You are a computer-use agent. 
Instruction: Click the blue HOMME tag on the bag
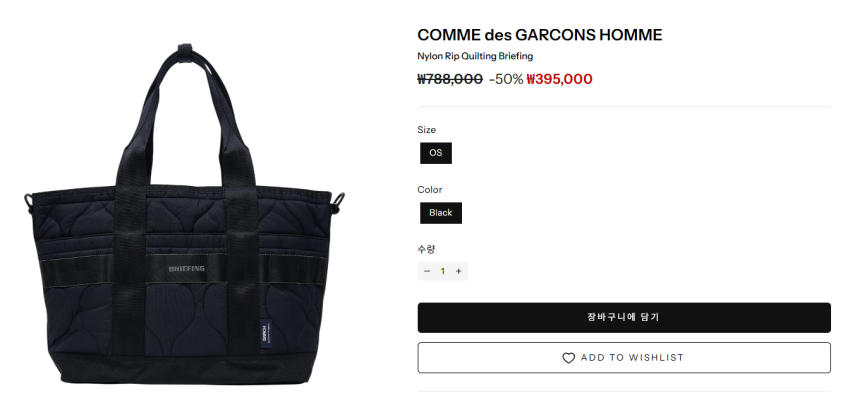click(x=265, y=332)
